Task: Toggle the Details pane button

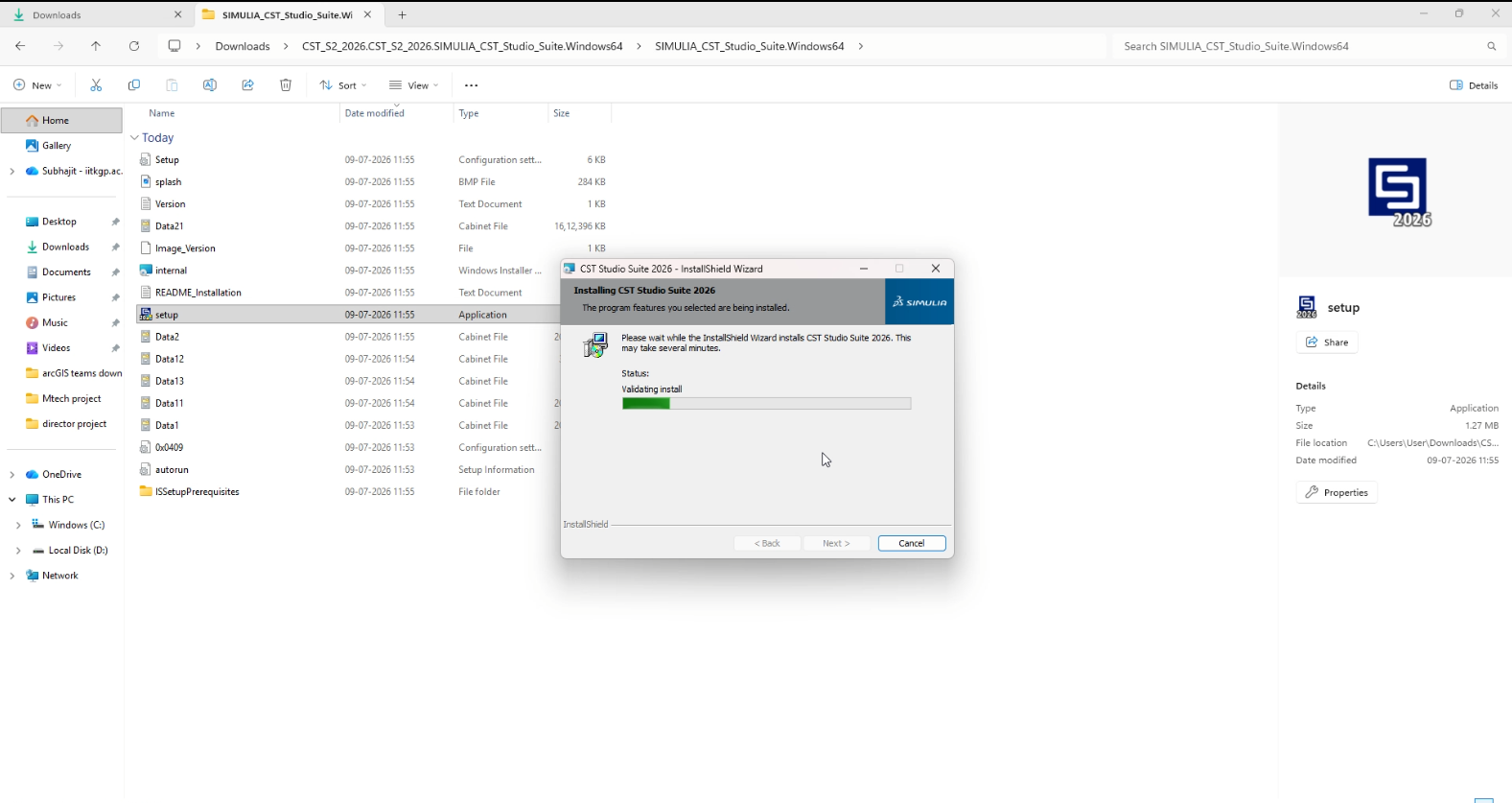Action: [1474, 85]
